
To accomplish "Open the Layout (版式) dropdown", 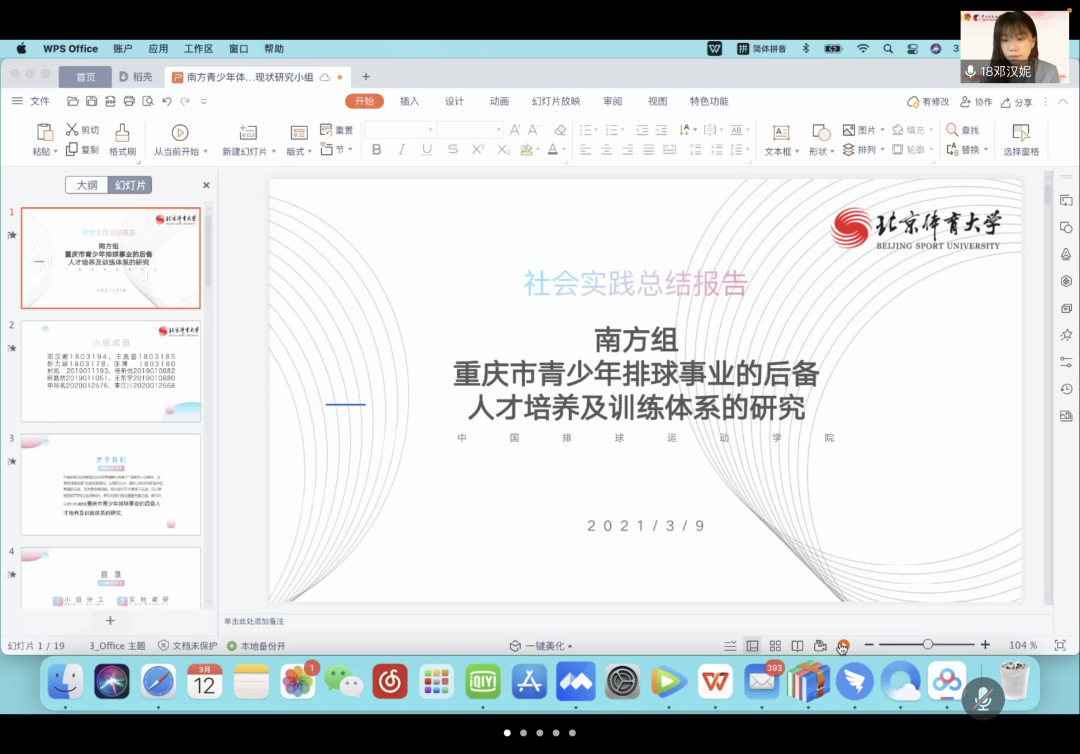I will tap(299, 152).
